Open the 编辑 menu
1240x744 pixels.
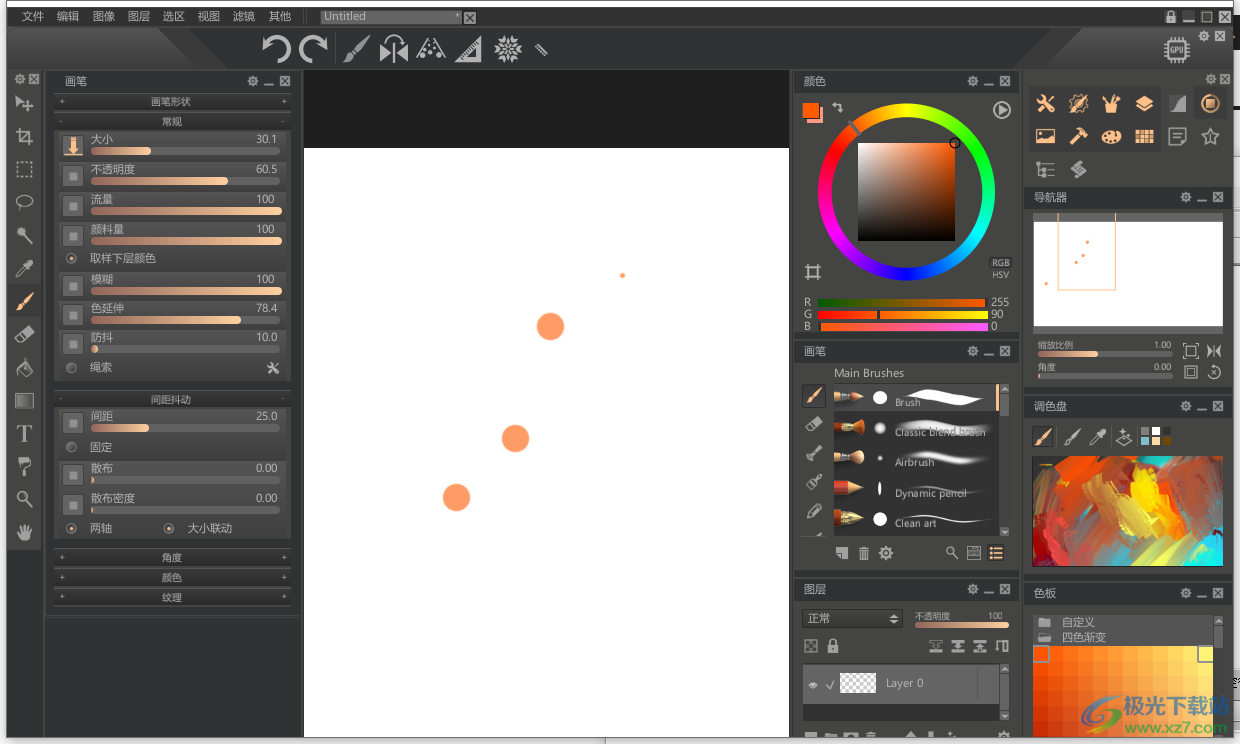[x=68, y=16]
